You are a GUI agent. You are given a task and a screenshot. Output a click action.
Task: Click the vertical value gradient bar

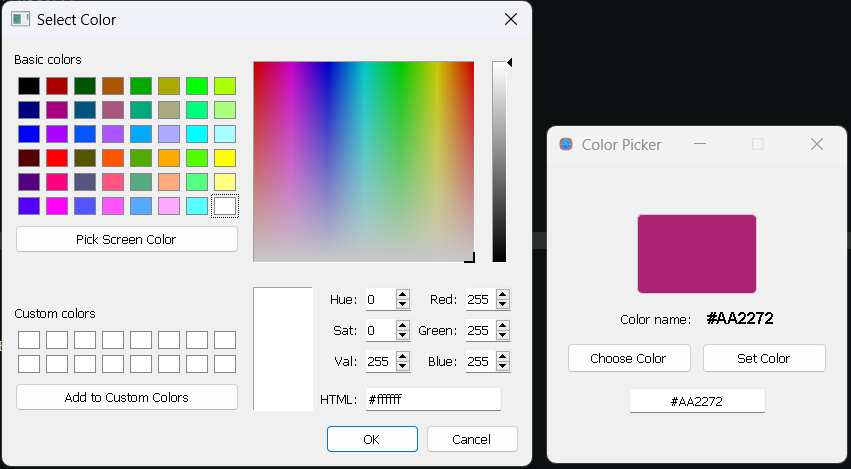coord(499,162)
